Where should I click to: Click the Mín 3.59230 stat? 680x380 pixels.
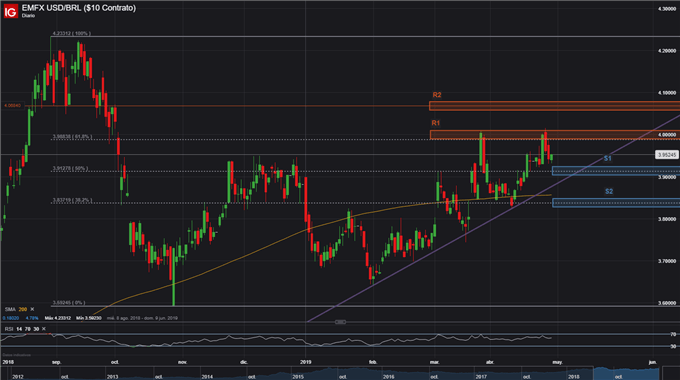pos(89,318)
